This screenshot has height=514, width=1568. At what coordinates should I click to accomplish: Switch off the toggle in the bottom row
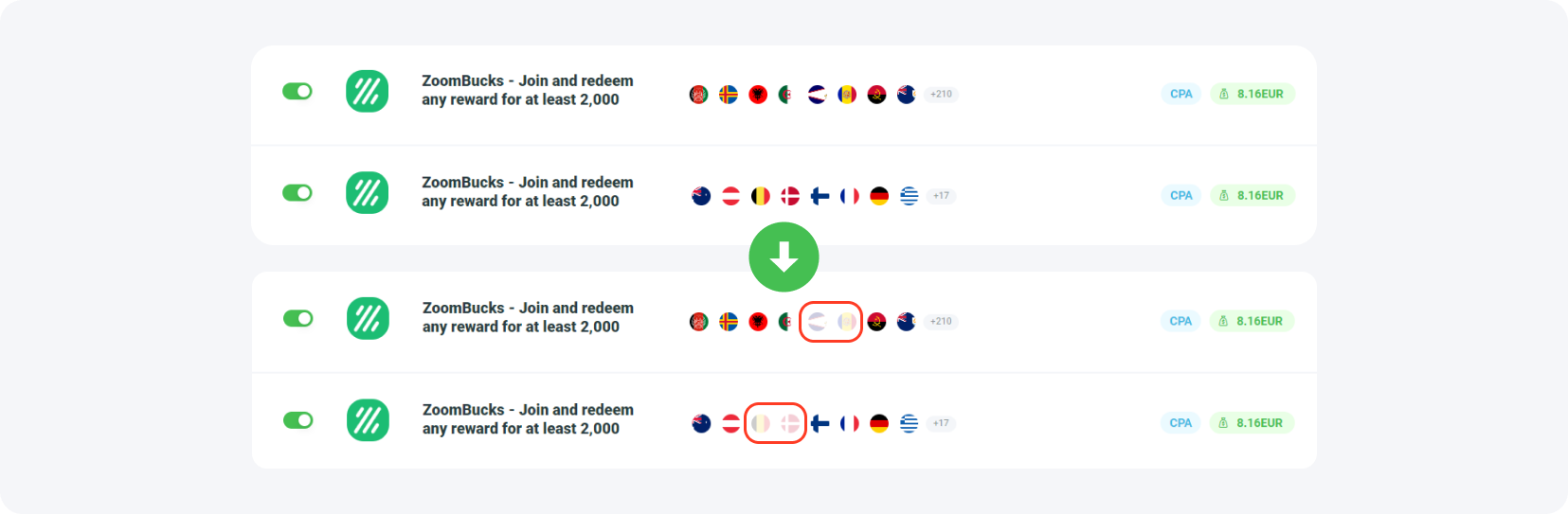tap(297, 419)
